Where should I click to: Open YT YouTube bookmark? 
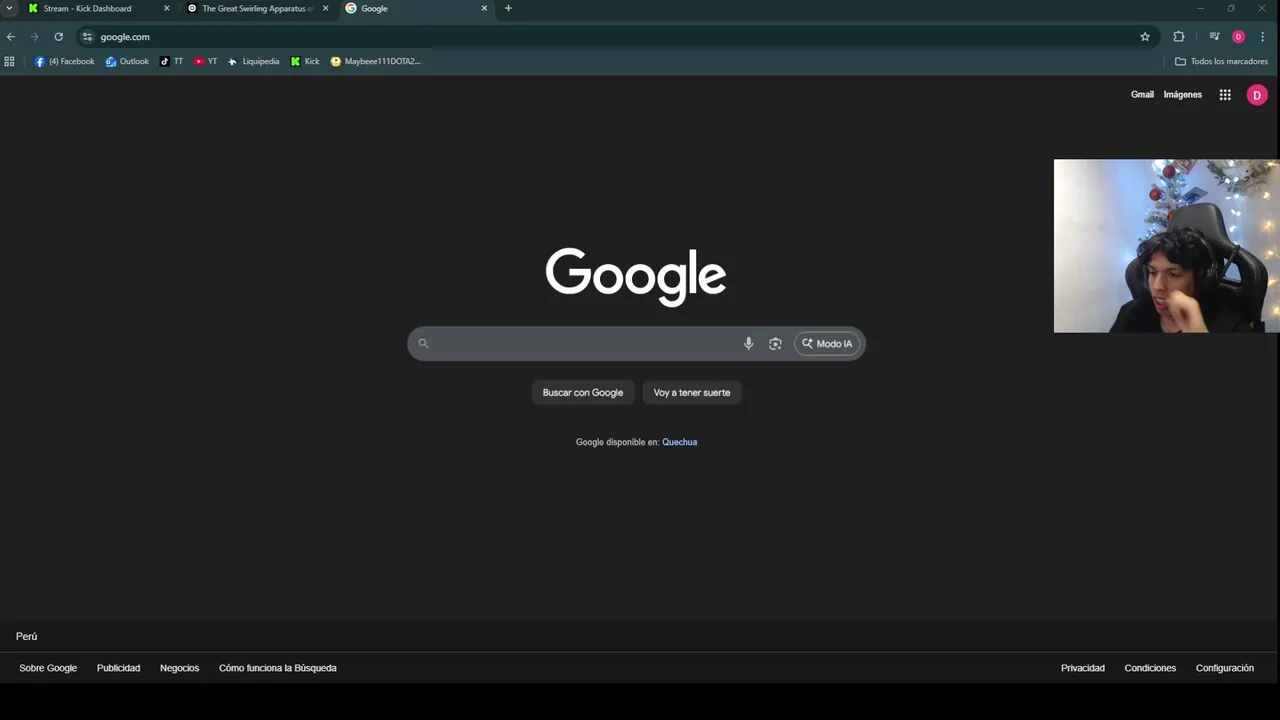[206, 61]
